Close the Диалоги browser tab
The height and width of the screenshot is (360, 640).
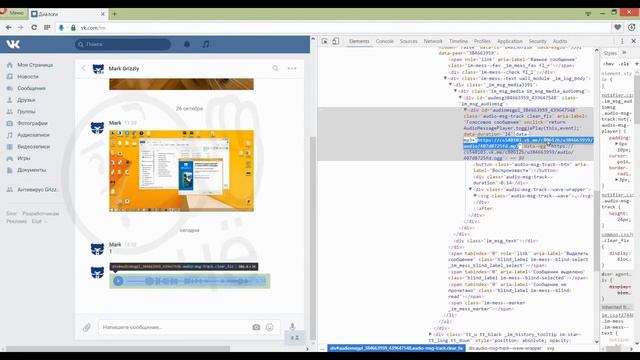coord(102,14)
